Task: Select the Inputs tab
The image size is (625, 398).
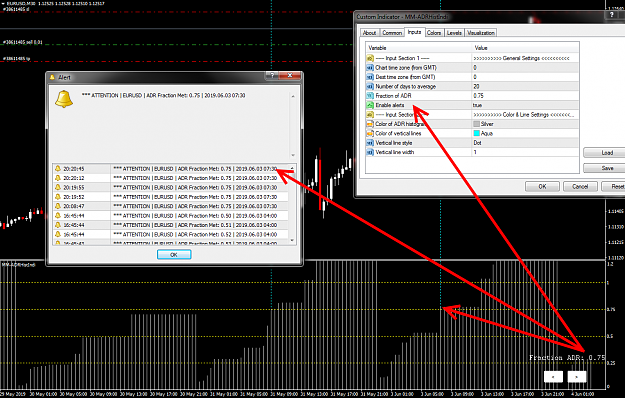Action: pos(415,32)
